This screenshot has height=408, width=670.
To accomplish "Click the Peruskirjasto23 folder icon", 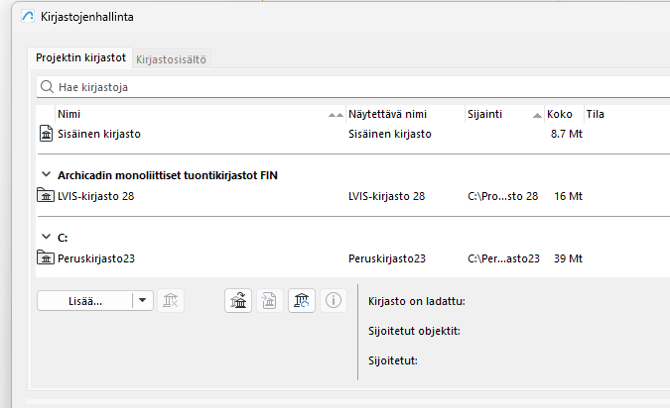I will 47,258.
